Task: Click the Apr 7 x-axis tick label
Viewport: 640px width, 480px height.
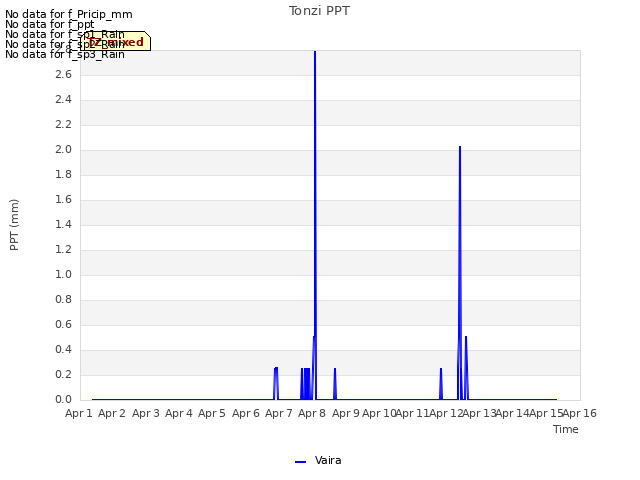Action: pyautogui.click(x=279, y=413)
